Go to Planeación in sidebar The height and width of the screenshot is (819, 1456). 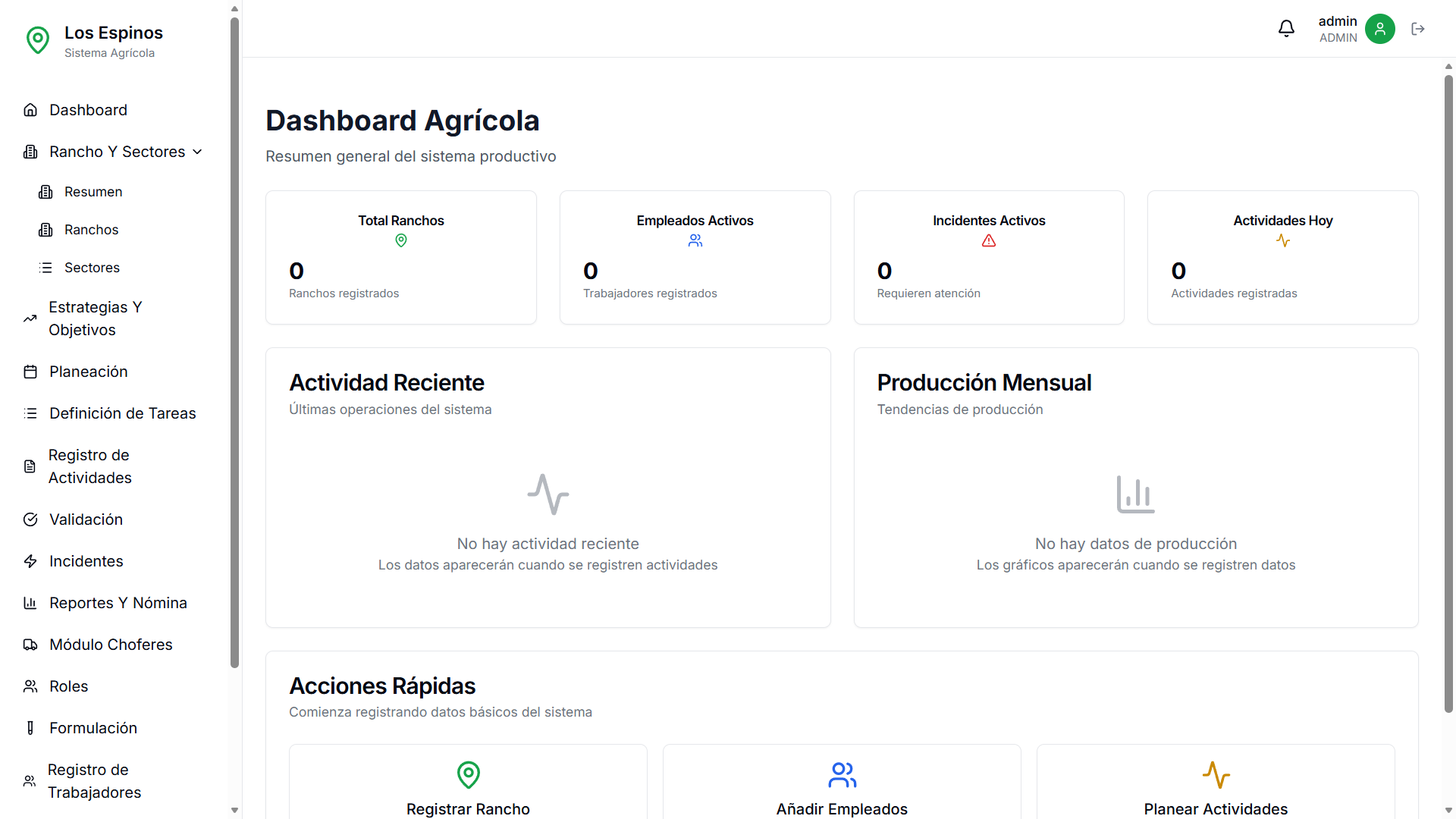(x=88, y=372)
